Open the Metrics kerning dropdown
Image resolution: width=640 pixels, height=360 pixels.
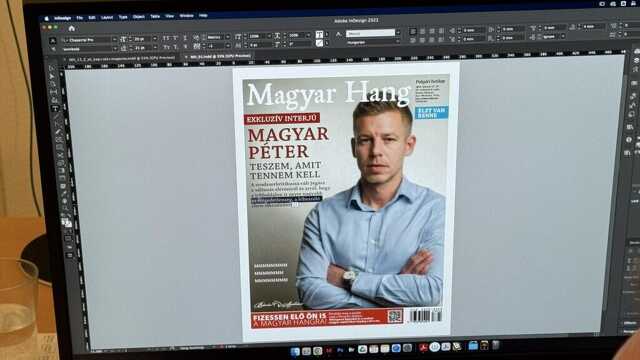(x=228, y=37)
